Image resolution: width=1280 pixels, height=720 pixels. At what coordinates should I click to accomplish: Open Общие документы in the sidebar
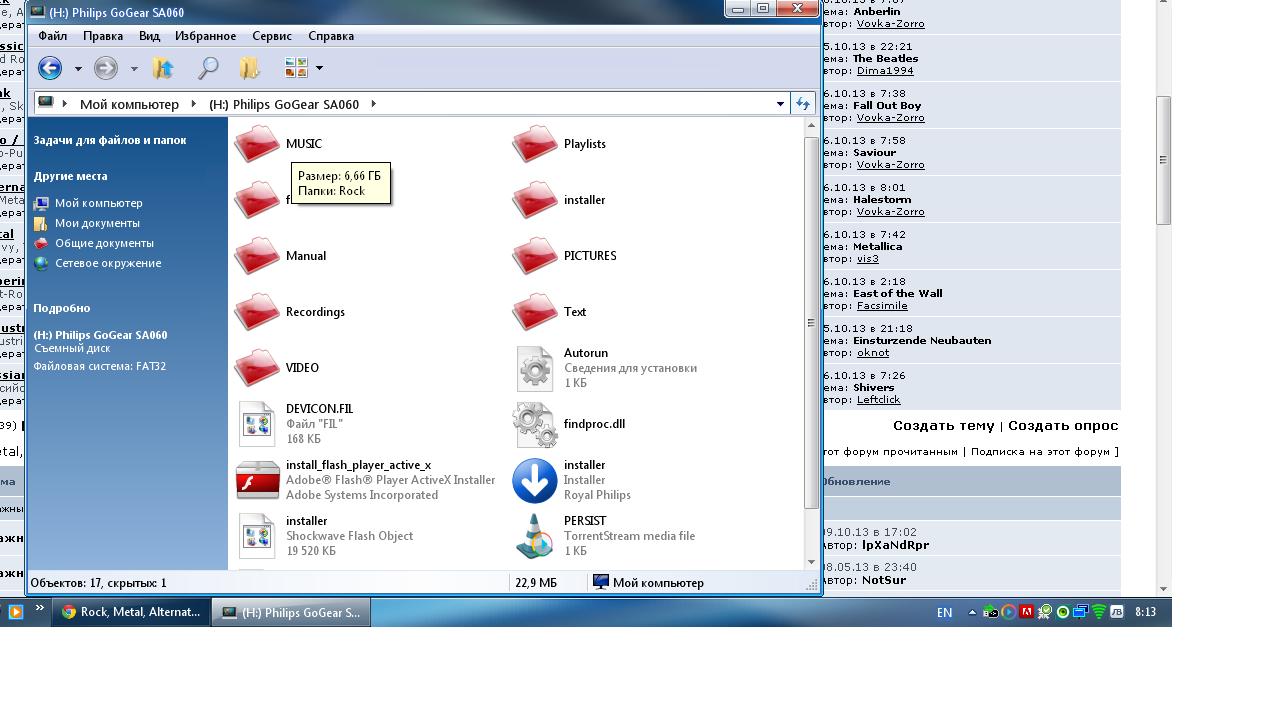pyautogui.click(x=104, y=243)
